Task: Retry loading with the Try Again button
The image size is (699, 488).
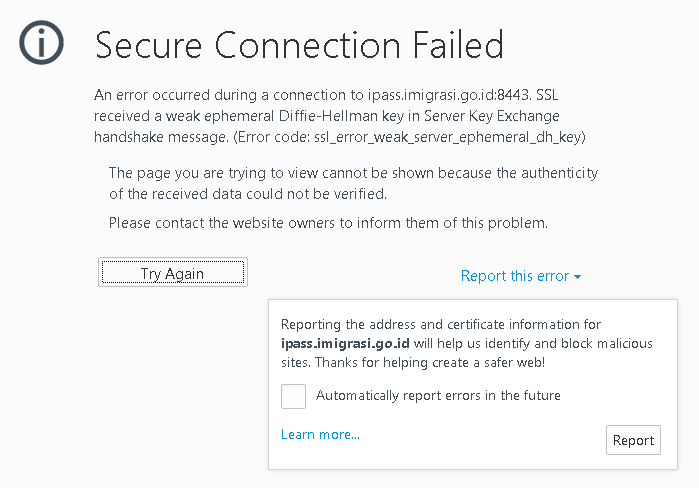Action: [x=173, y=272]
